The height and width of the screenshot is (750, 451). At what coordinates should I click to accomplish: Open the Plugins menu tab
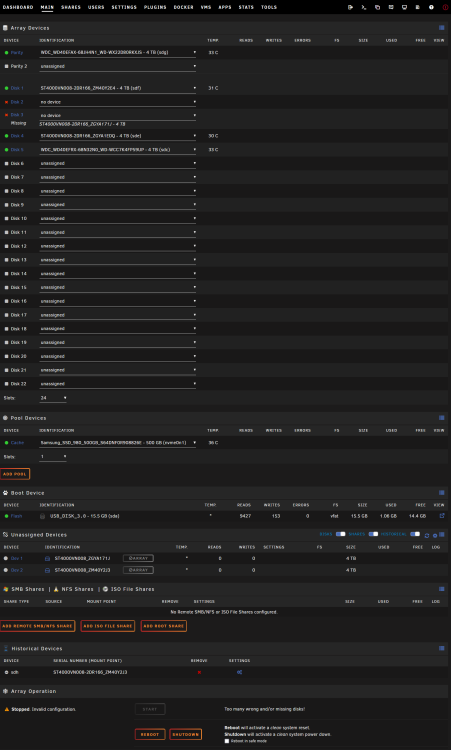[x=155, y=7]
